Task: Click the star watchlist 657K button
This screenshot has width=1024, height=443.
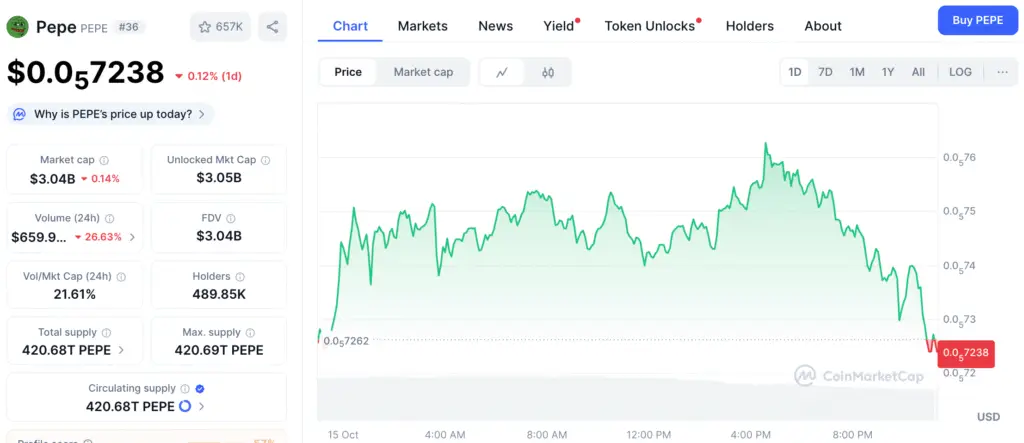Action: pos(220,27)
